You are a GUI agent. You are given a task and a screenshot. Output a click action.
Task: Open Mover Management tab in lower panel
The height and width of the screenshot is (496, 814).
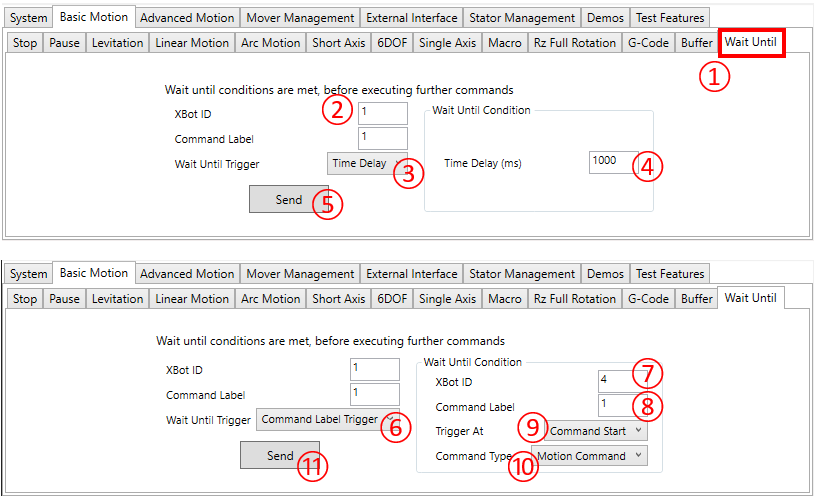click(x=300, y=273)
